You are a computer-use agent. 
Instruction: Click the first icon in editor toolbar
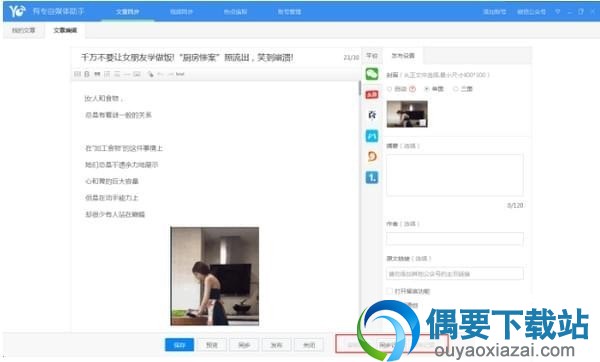[x=77, y=74]
